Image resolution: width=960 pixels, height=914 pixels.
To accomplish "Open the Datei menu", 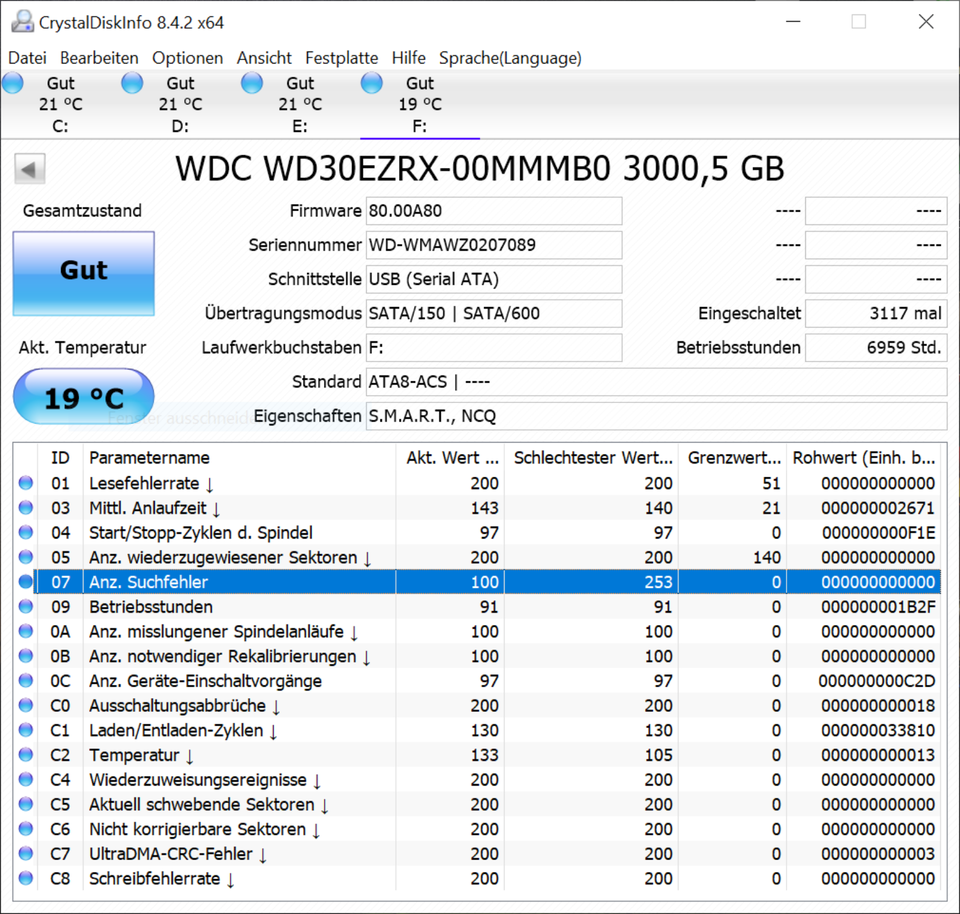I will [x=27, y=58].
